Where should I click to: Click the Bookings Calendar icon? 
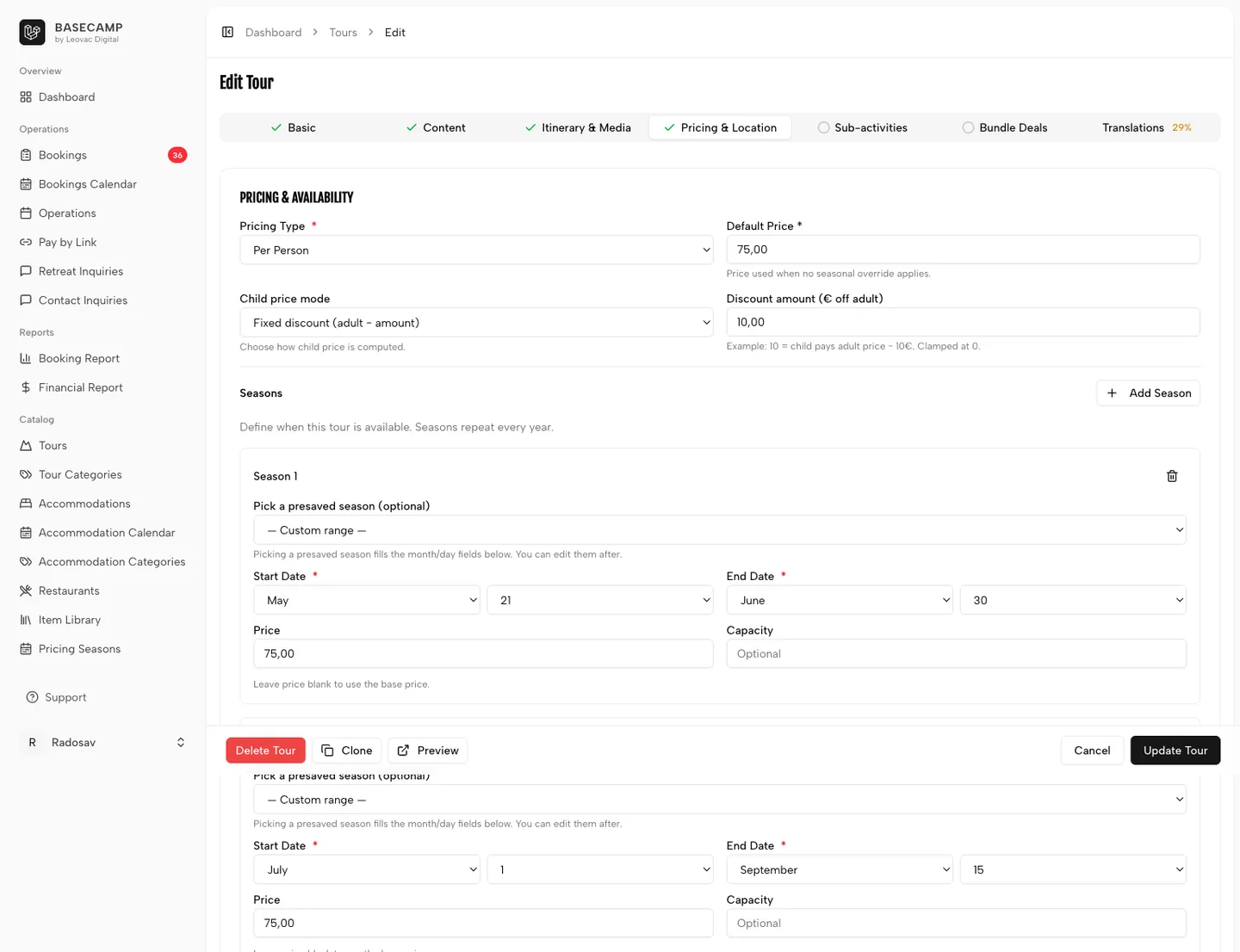26,184
